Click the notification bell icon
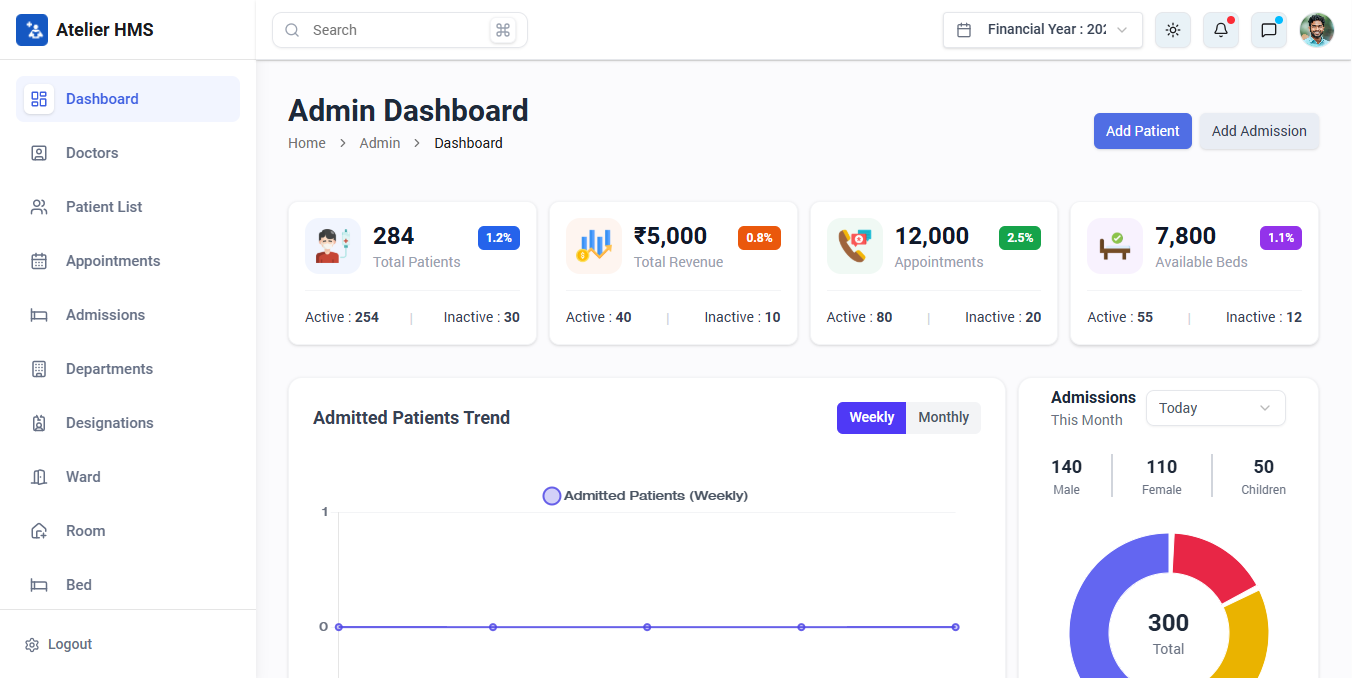 coord(1220,30)
